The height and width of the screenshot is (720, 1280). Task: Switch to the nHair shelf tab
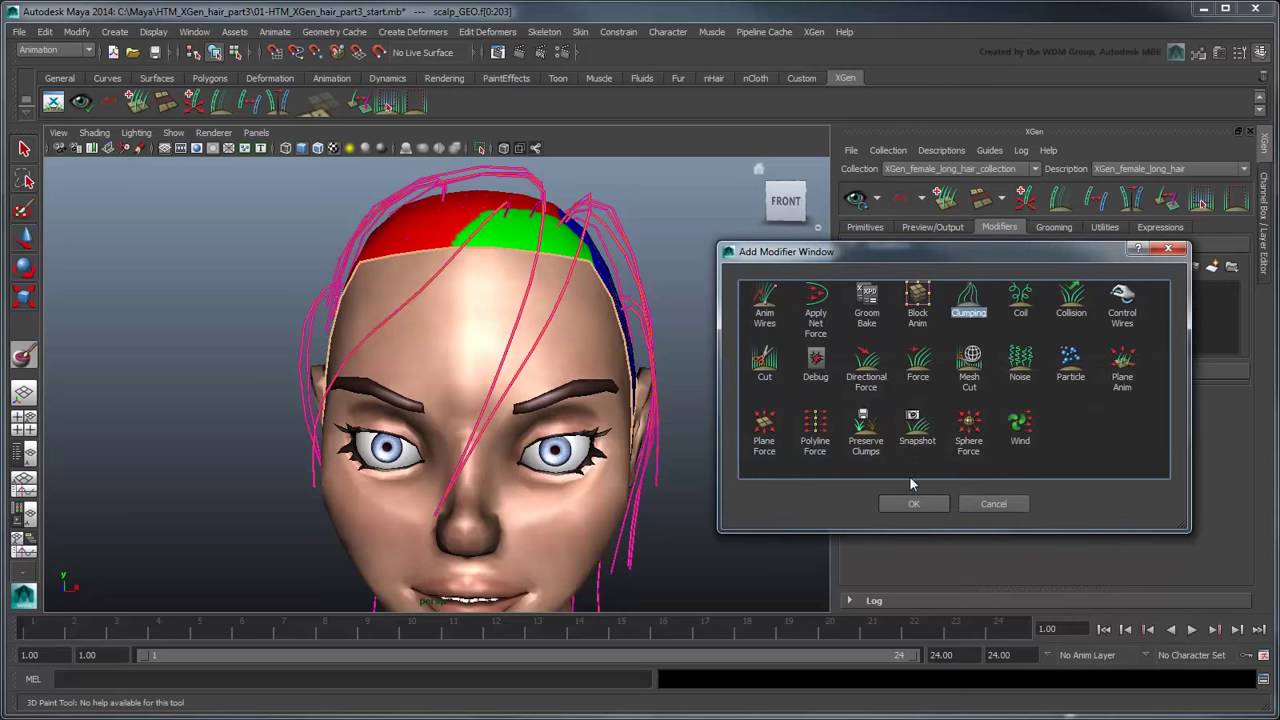coord(713,78)
